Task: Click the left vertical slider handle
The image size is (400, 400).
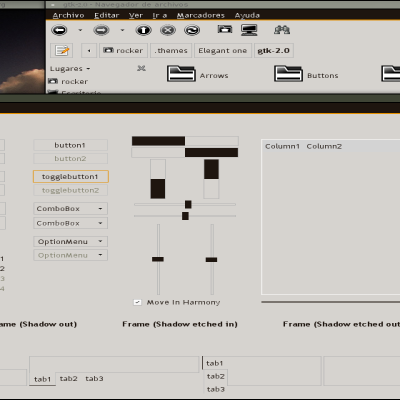Action: coord(158,259)
